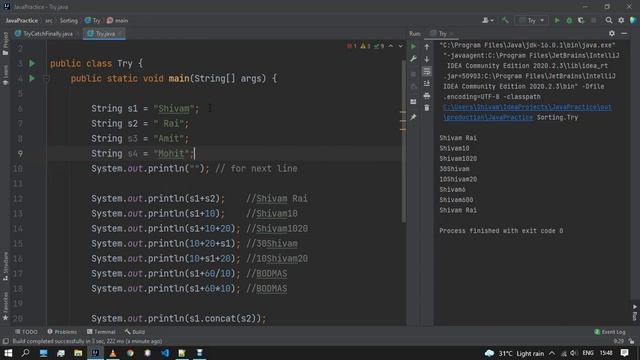Open the Try run configuration dropdown
Viewport: 640px width, 360px height.
tap(531, 20)
